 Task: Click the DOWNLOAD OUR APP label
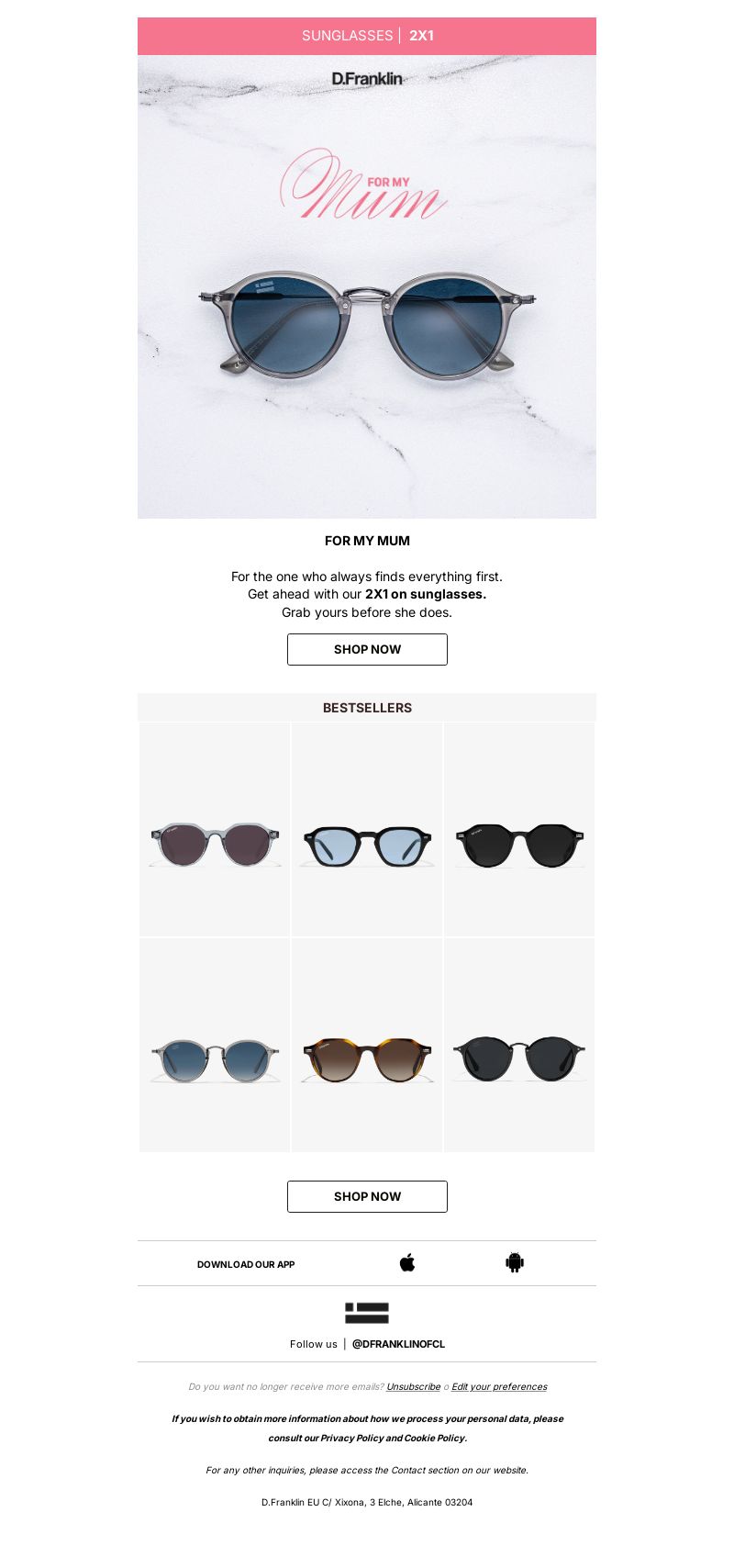point(246,1264)
